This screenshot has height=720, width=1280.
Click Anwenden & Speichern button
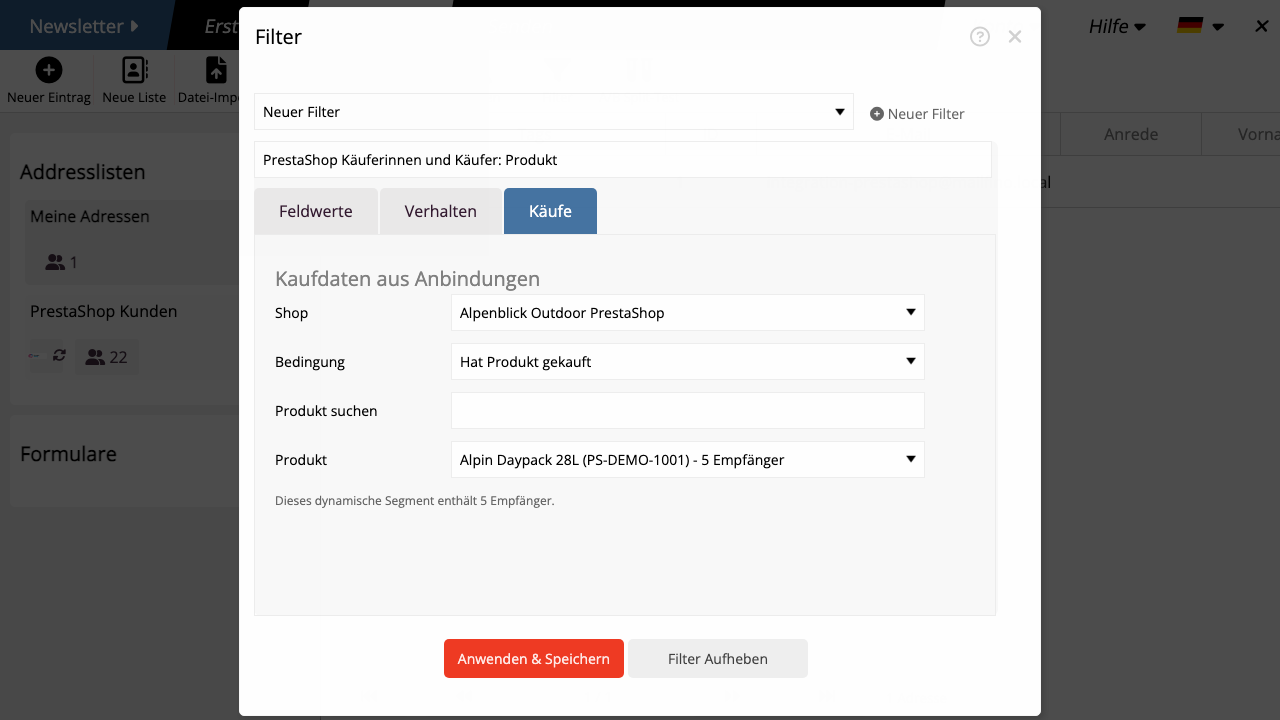pos(534,659)
